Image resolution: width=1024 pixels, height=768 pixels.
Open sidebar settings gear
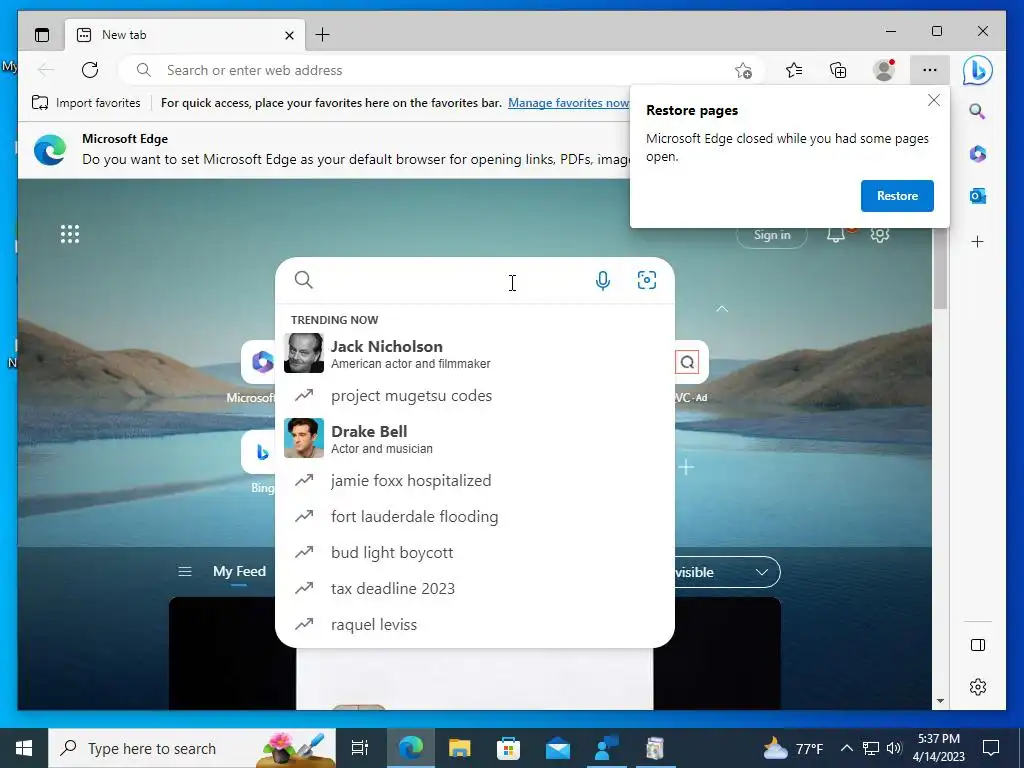coord(978,687)
